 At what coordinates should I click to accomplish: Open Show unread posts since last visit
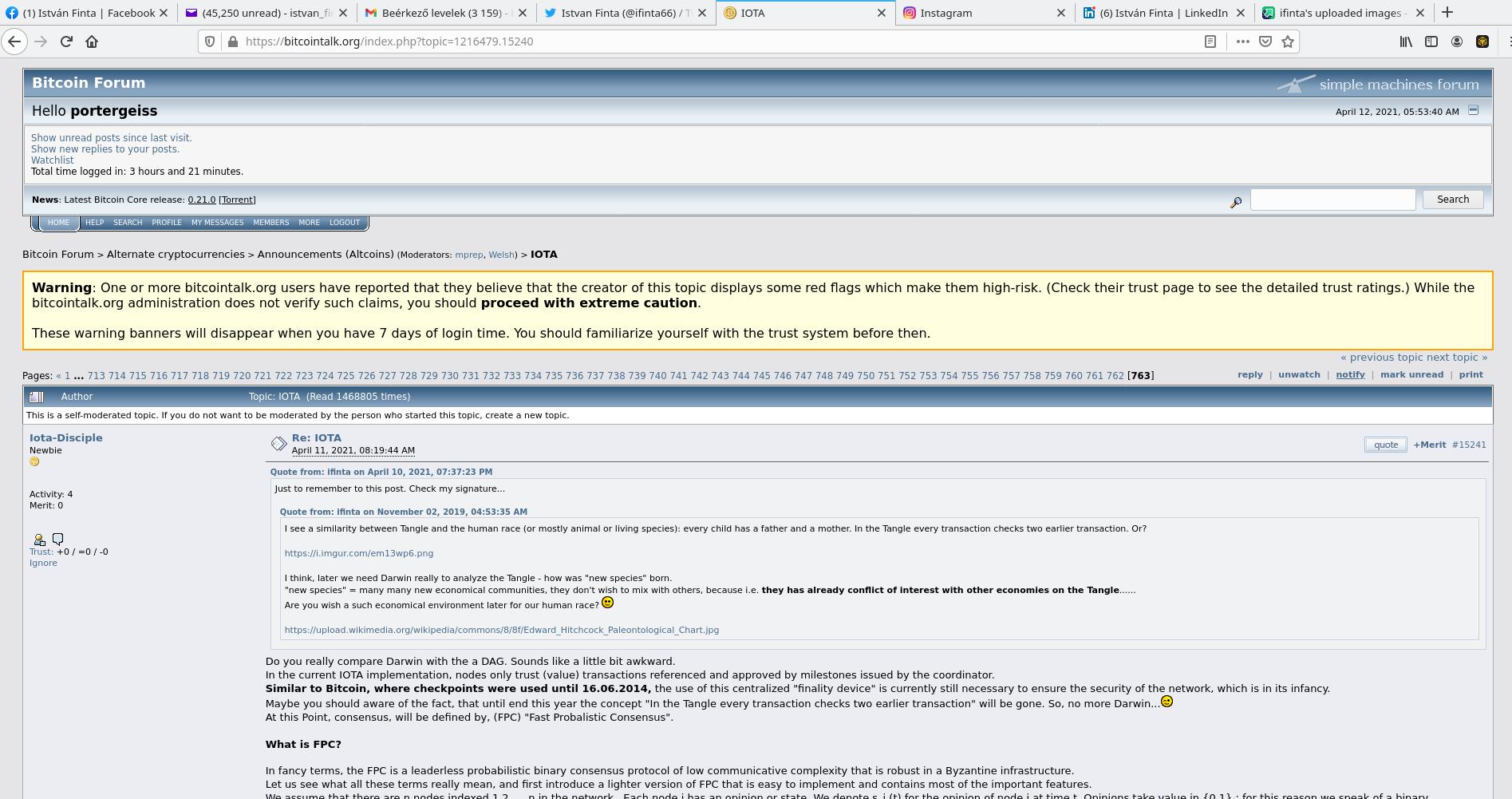click(x=112, y=138)
